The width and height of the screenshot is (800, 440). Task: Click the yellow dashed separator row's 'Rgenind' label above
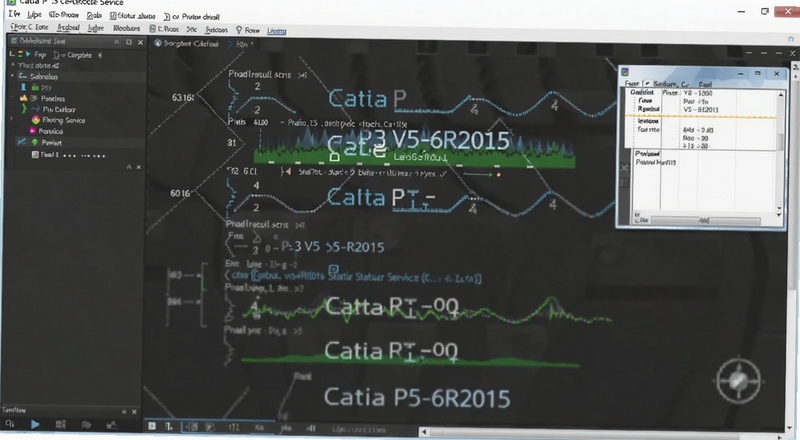click(x=648, y=109)
